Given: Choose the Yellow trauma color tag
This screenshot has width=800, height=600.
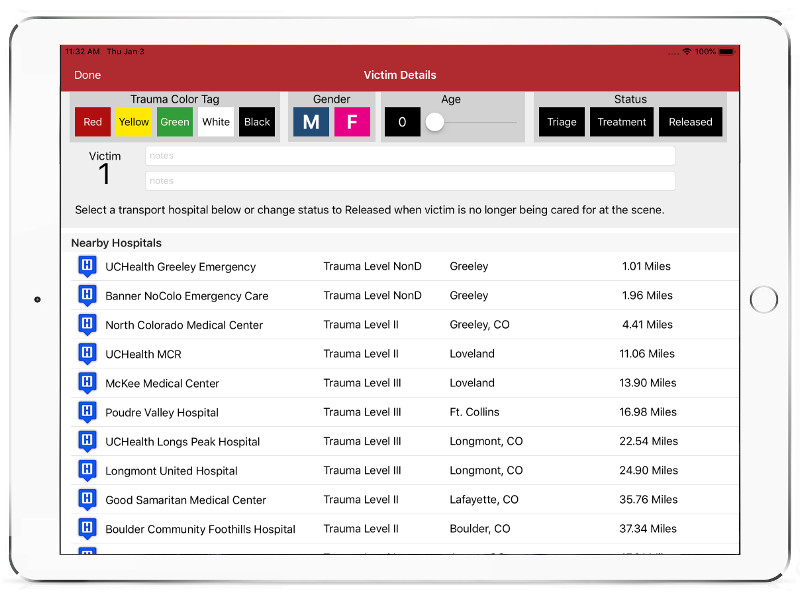Looking at the screenshot, I should pos(134,122).
